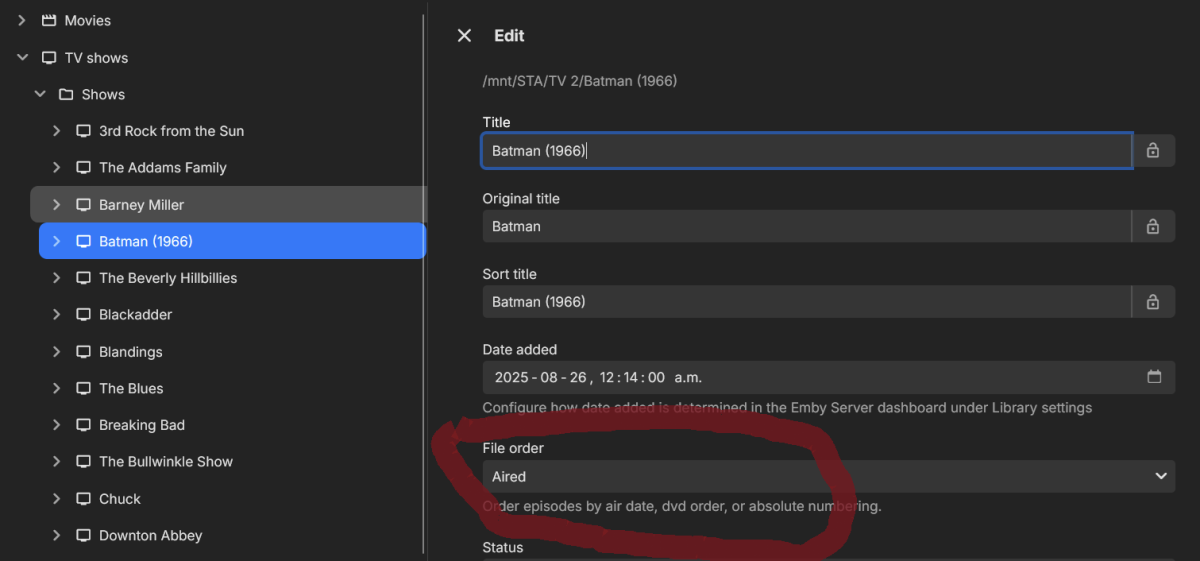
Task: Click into the Sort title input field
Action: [x=806, y=301]
